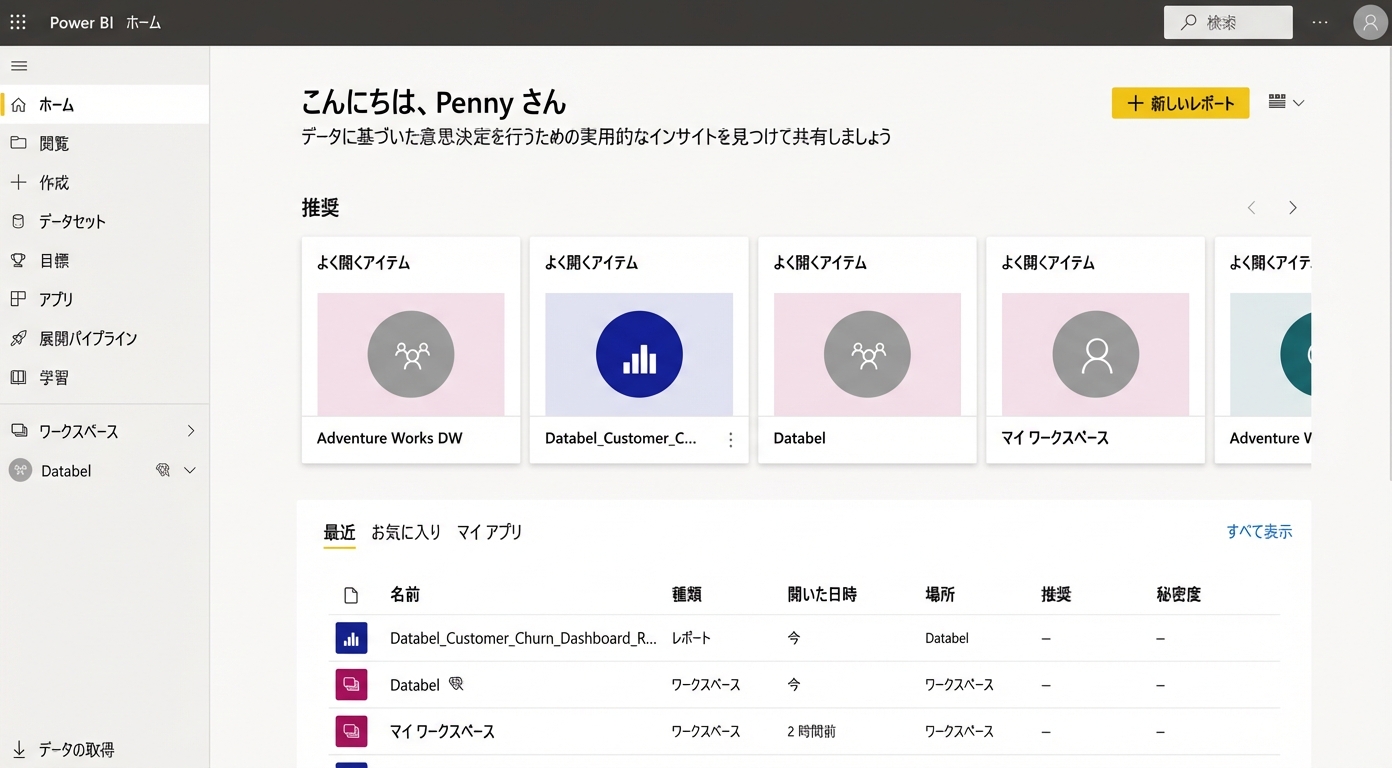Click 2 時間前 cell

[811, 731]
